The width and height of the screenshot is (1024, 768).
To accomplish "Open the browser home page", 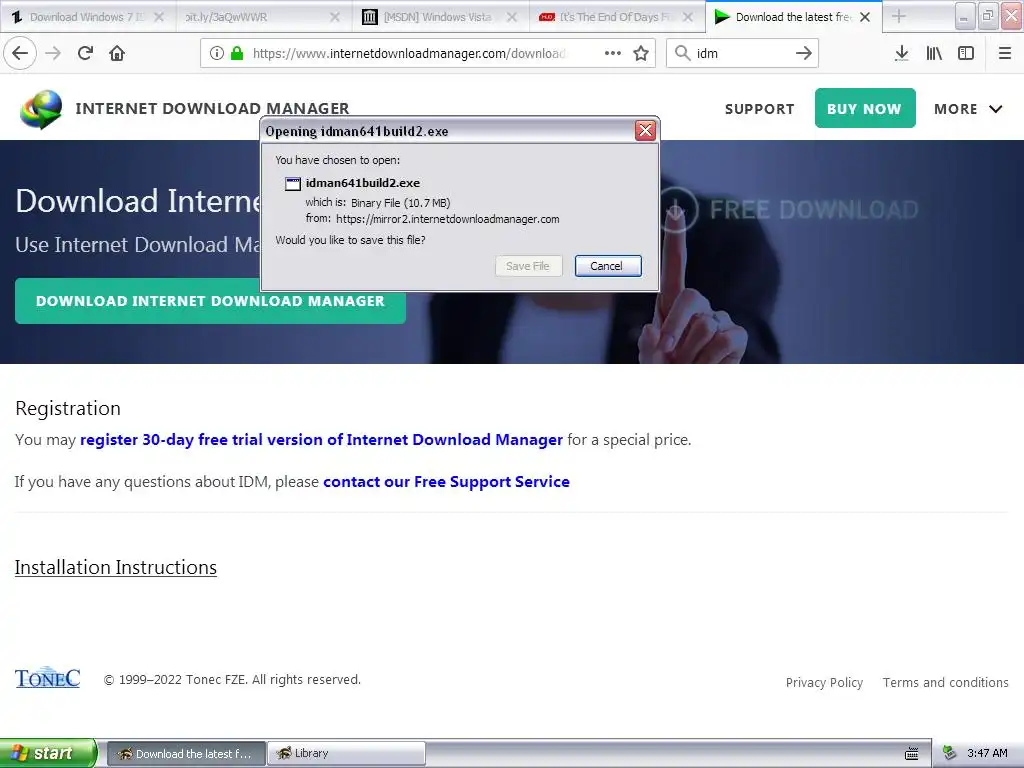I will point(117,53).
